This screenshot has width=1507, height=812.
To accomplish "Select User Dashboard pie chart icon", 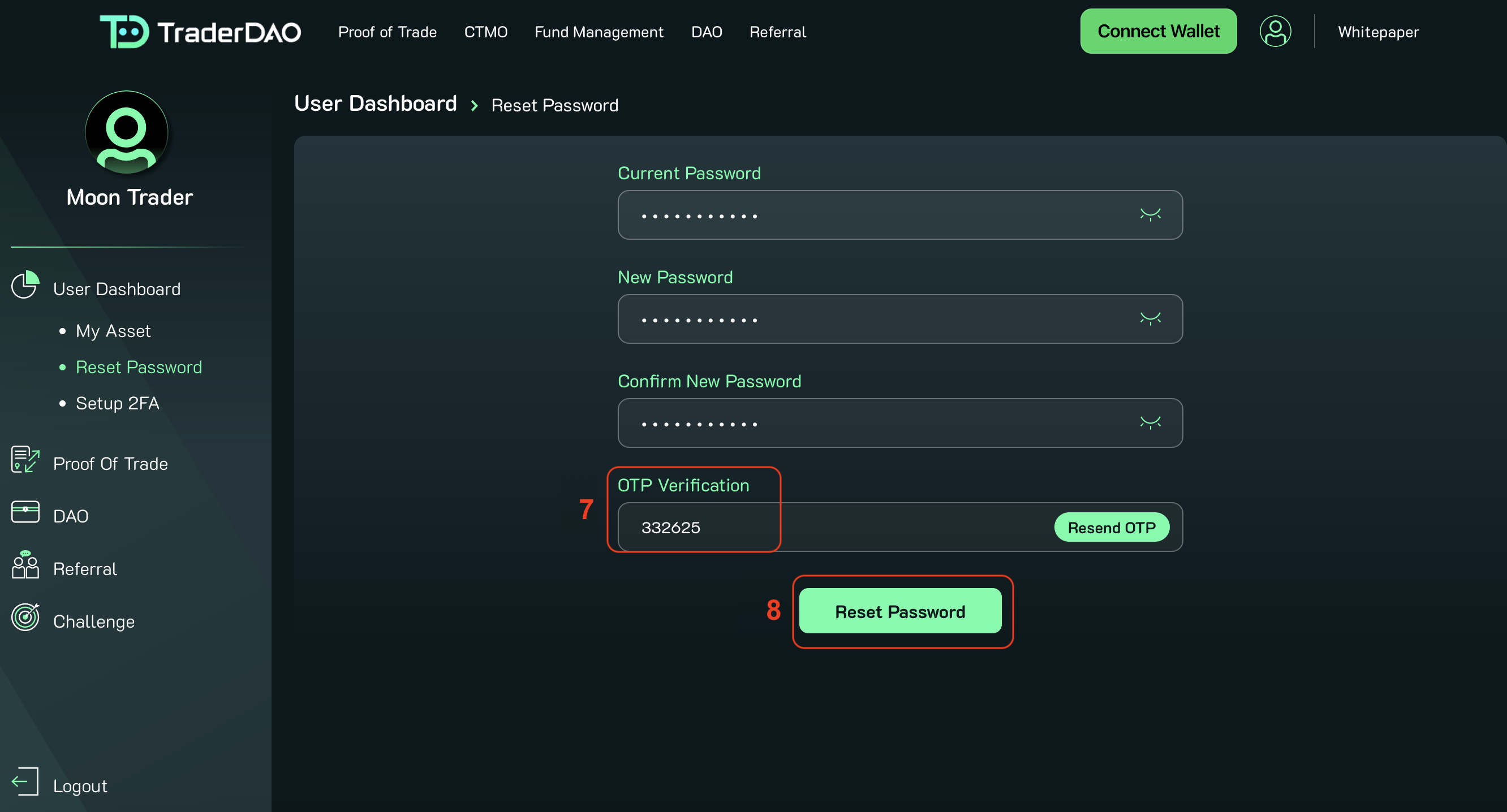I will click(25, 286).
